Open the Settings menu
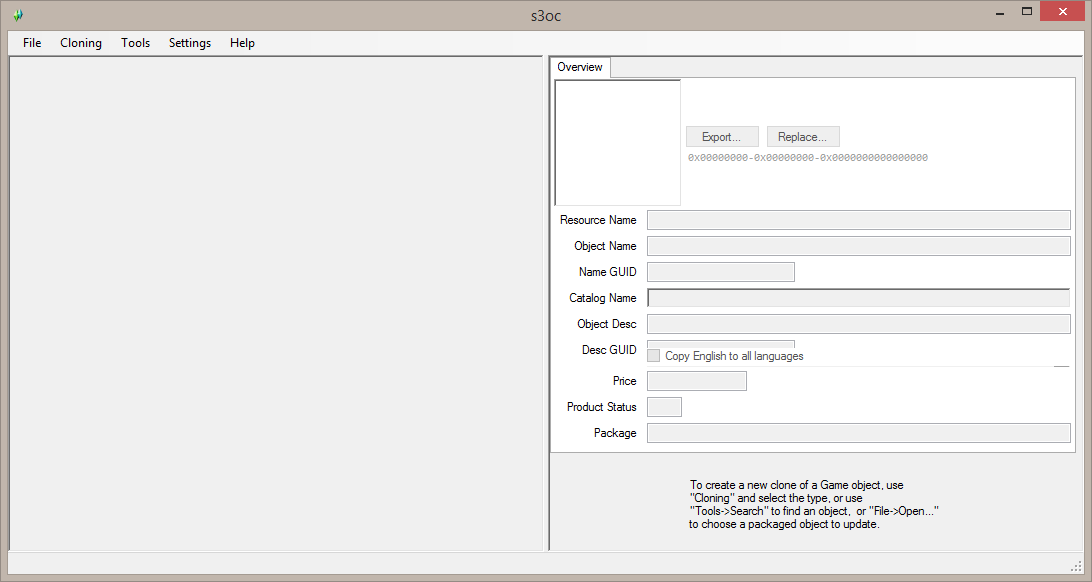 pyautogui.click(x=189, y=42)
